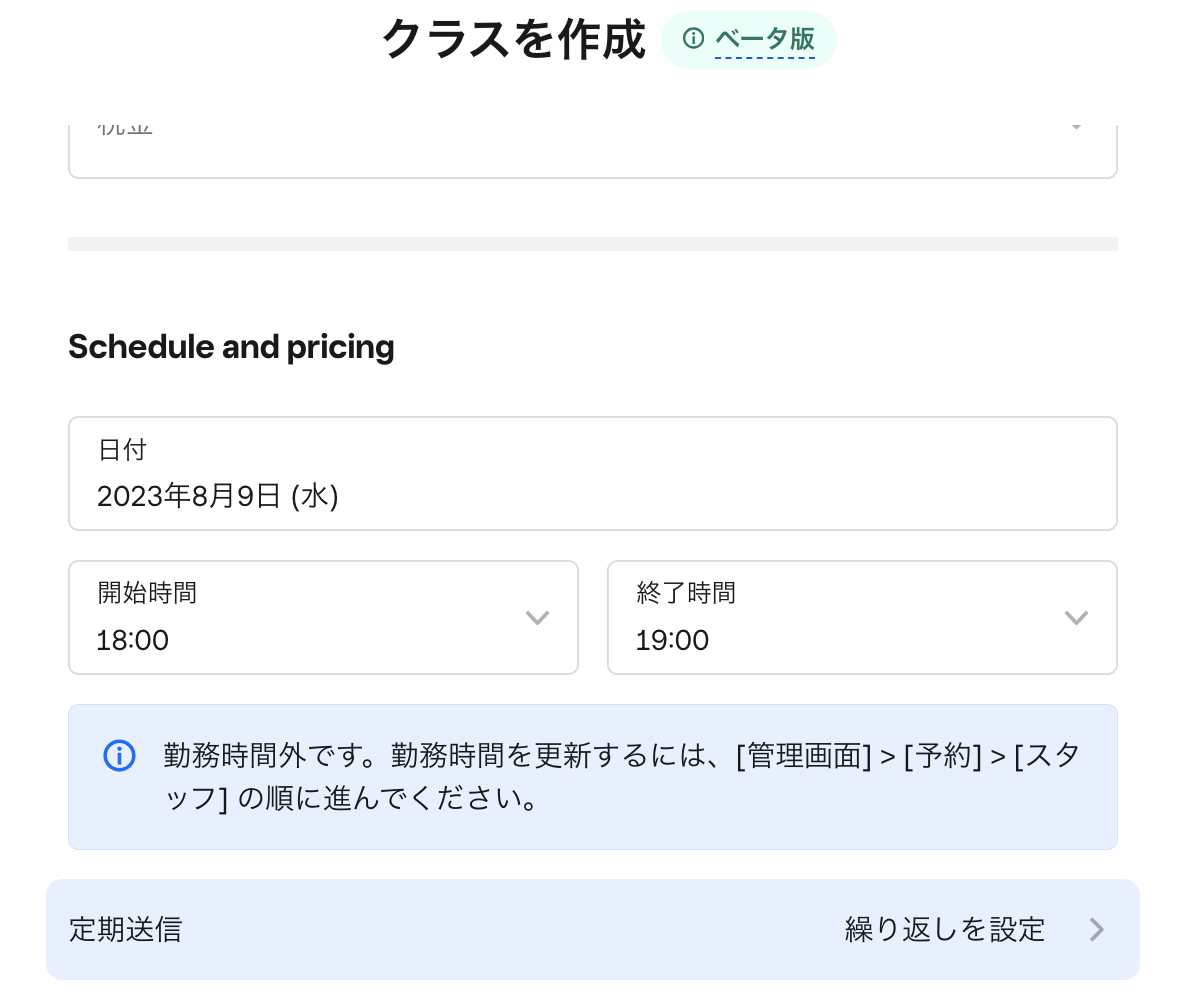Open the partially hidden dropdown at the top

pyautogui.click(x=592, y=150)
